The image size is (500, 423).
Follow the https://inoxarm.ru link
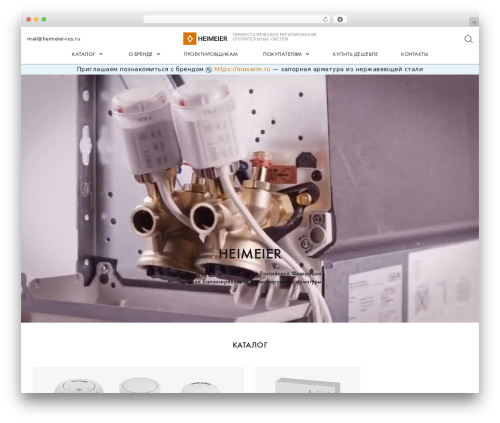(x=242, y=69)
